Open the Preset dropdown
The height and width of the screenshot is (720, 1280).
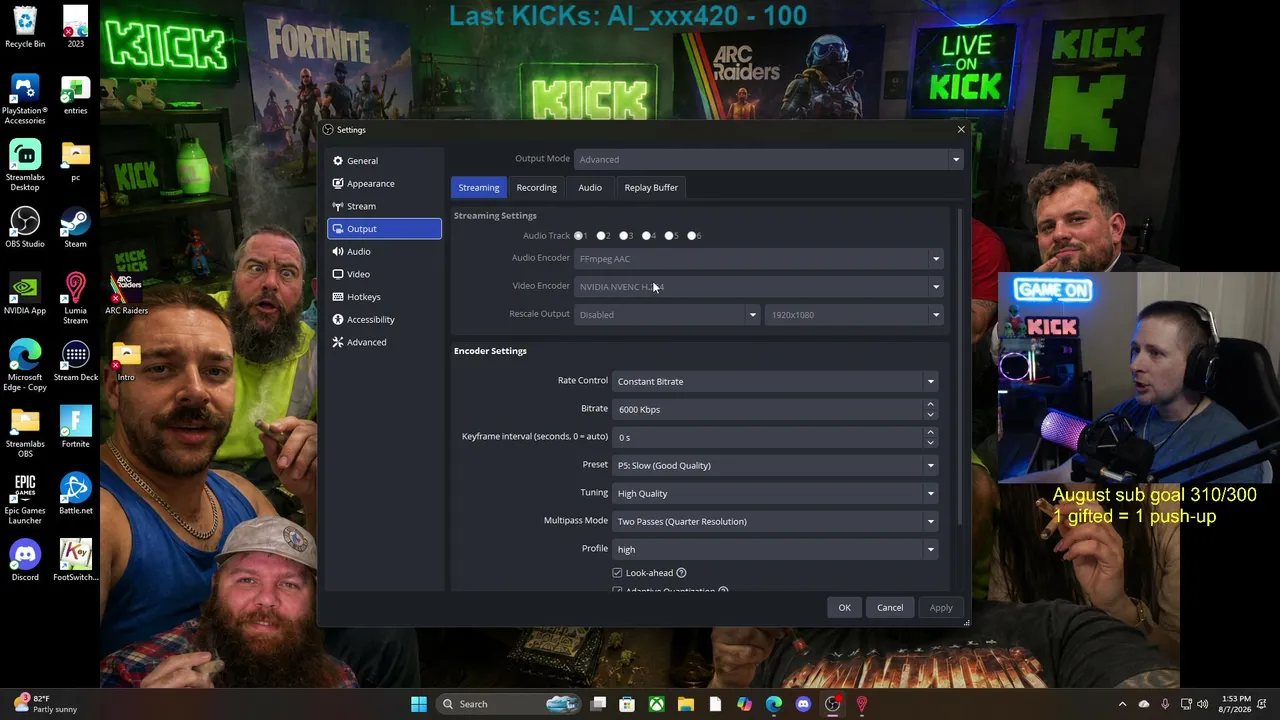[775, 465]
